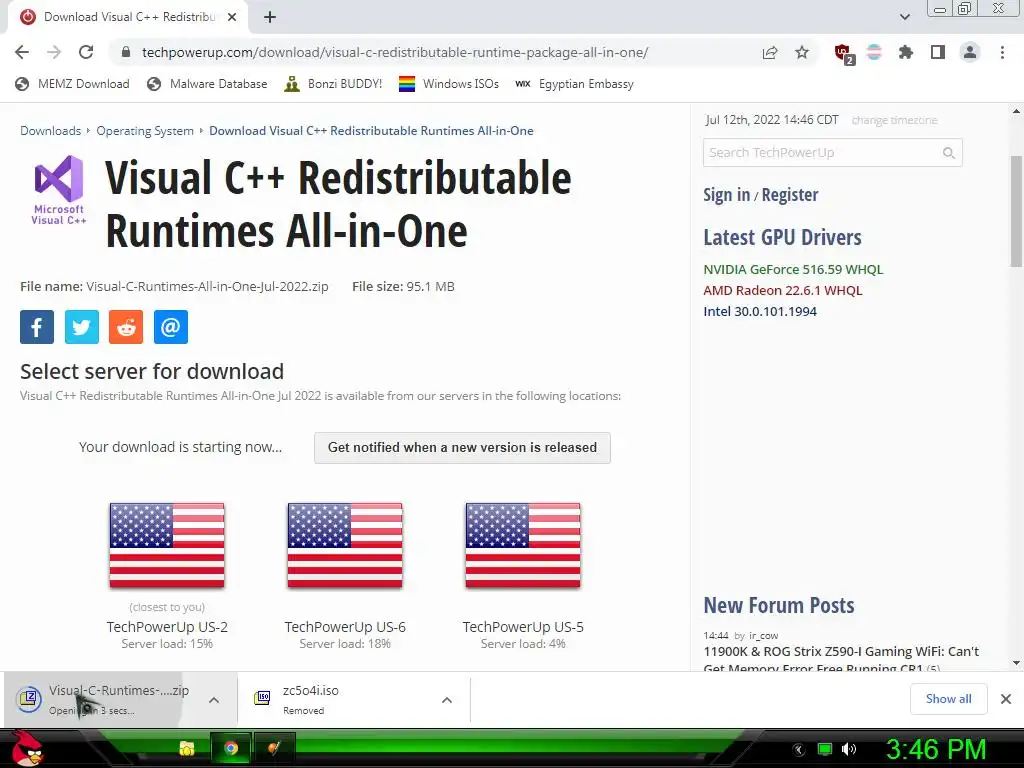
Task: Expand options for Visual-C-Runtimes zip download
Action: (x=214, y=699)
